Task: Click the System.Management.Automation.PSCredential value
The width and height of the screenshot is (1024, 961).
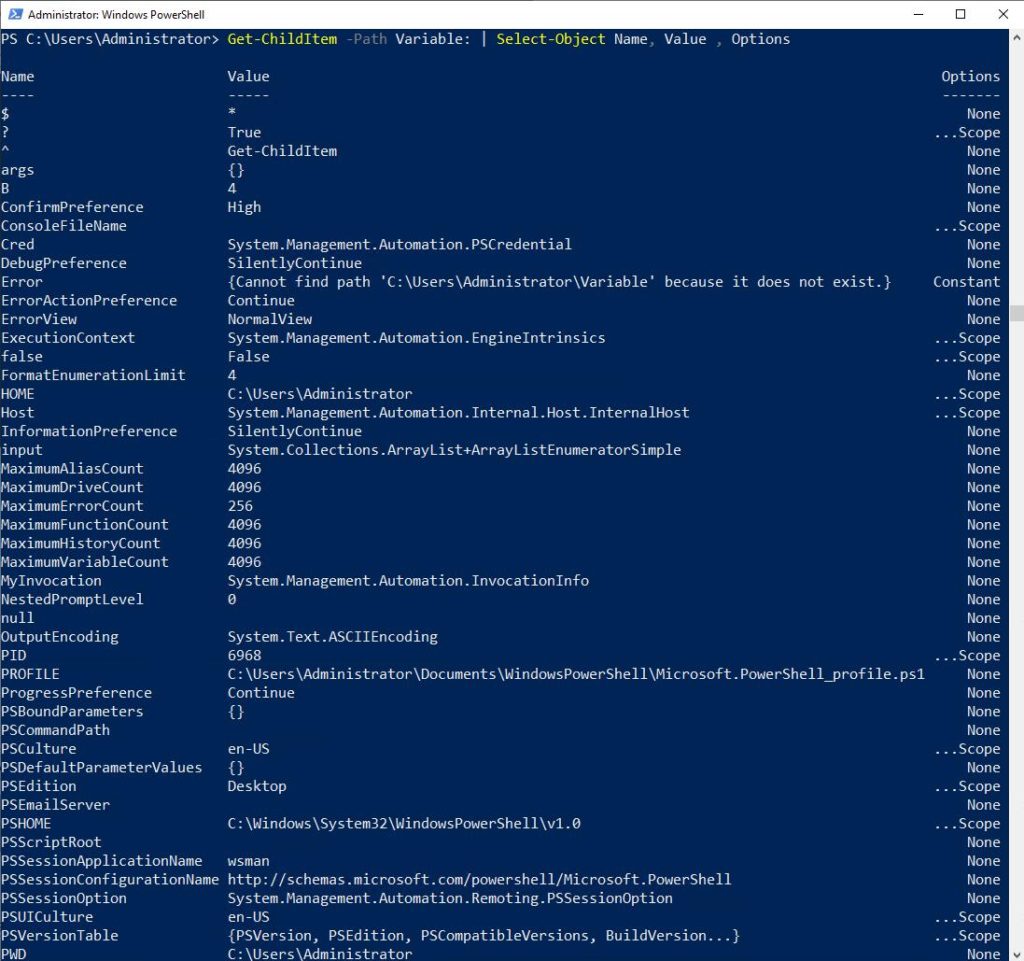Action: (x=400, y=244)
